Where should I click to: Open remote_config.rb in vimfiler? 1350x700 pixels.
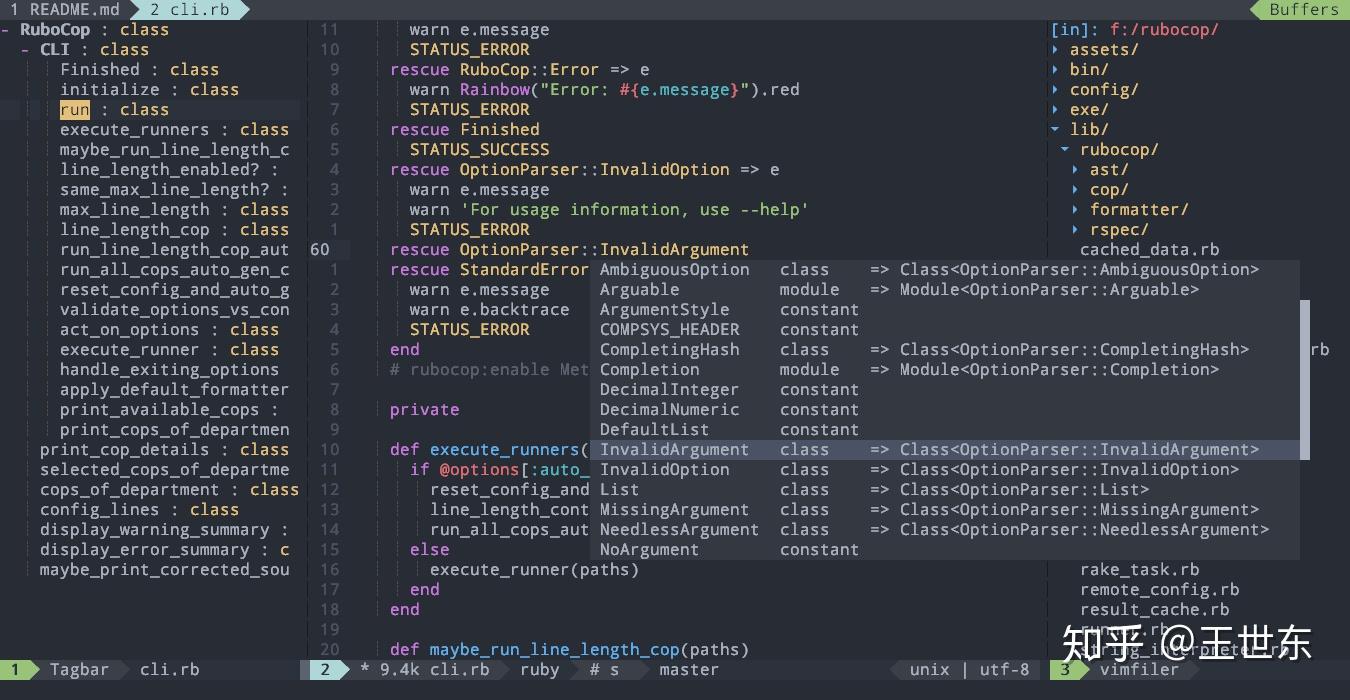click(1159, 590)
